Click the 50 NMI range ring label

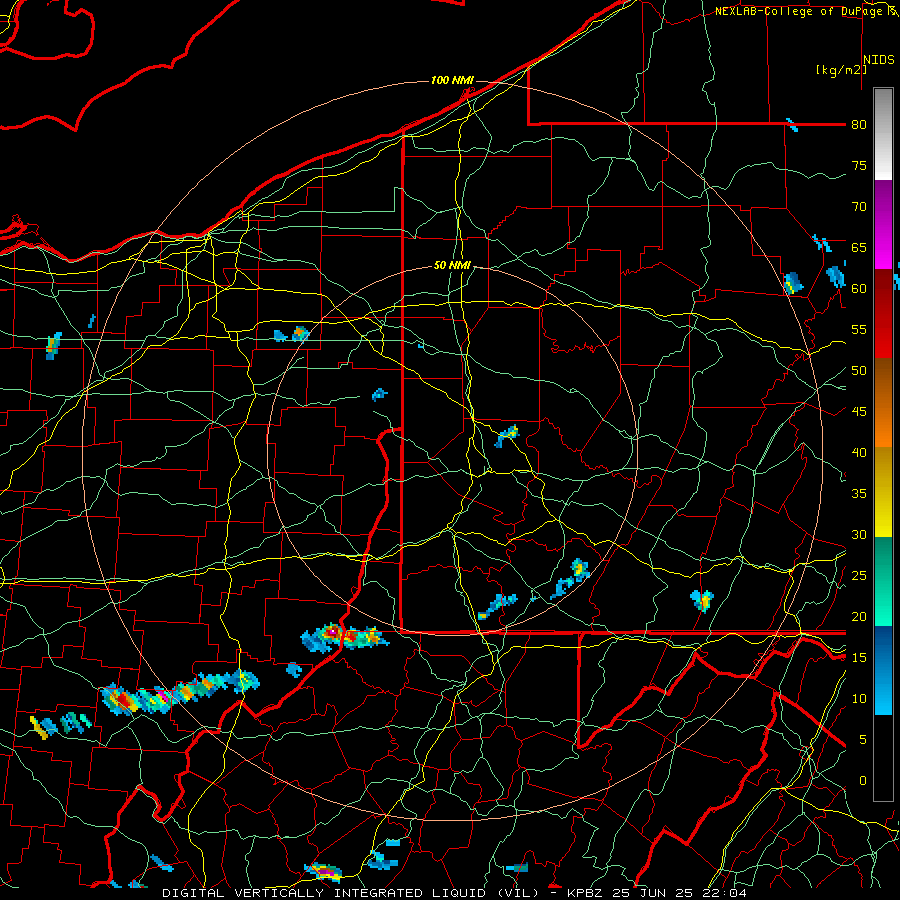[452, 265]
